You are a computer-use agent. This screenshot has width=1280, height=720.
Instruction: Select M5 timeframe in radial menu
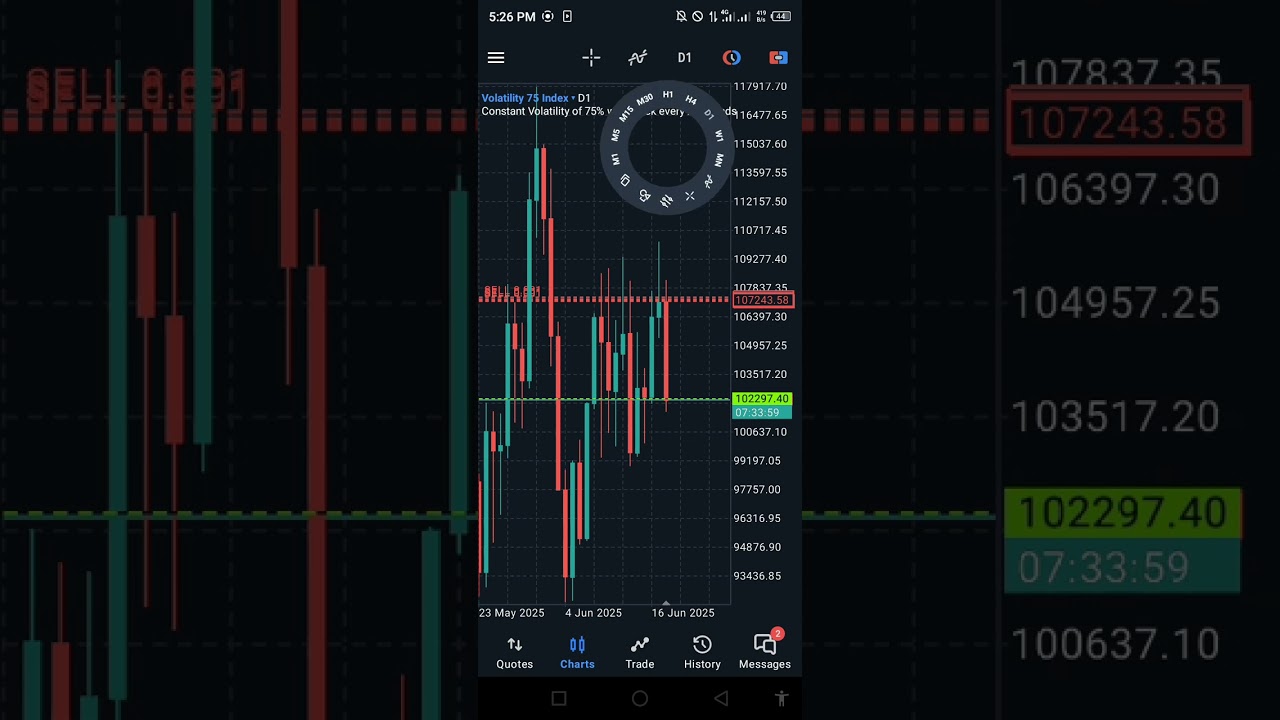tap(616, 135)
